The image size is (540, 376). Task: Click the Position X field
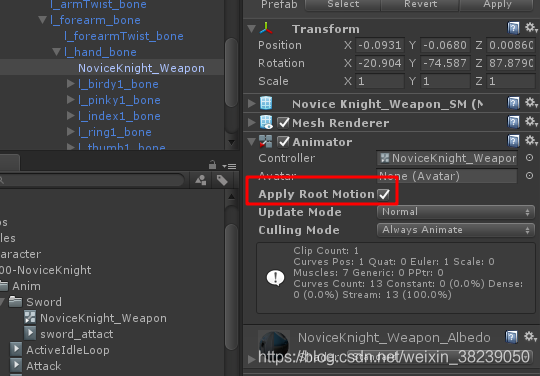click(380, 45)
